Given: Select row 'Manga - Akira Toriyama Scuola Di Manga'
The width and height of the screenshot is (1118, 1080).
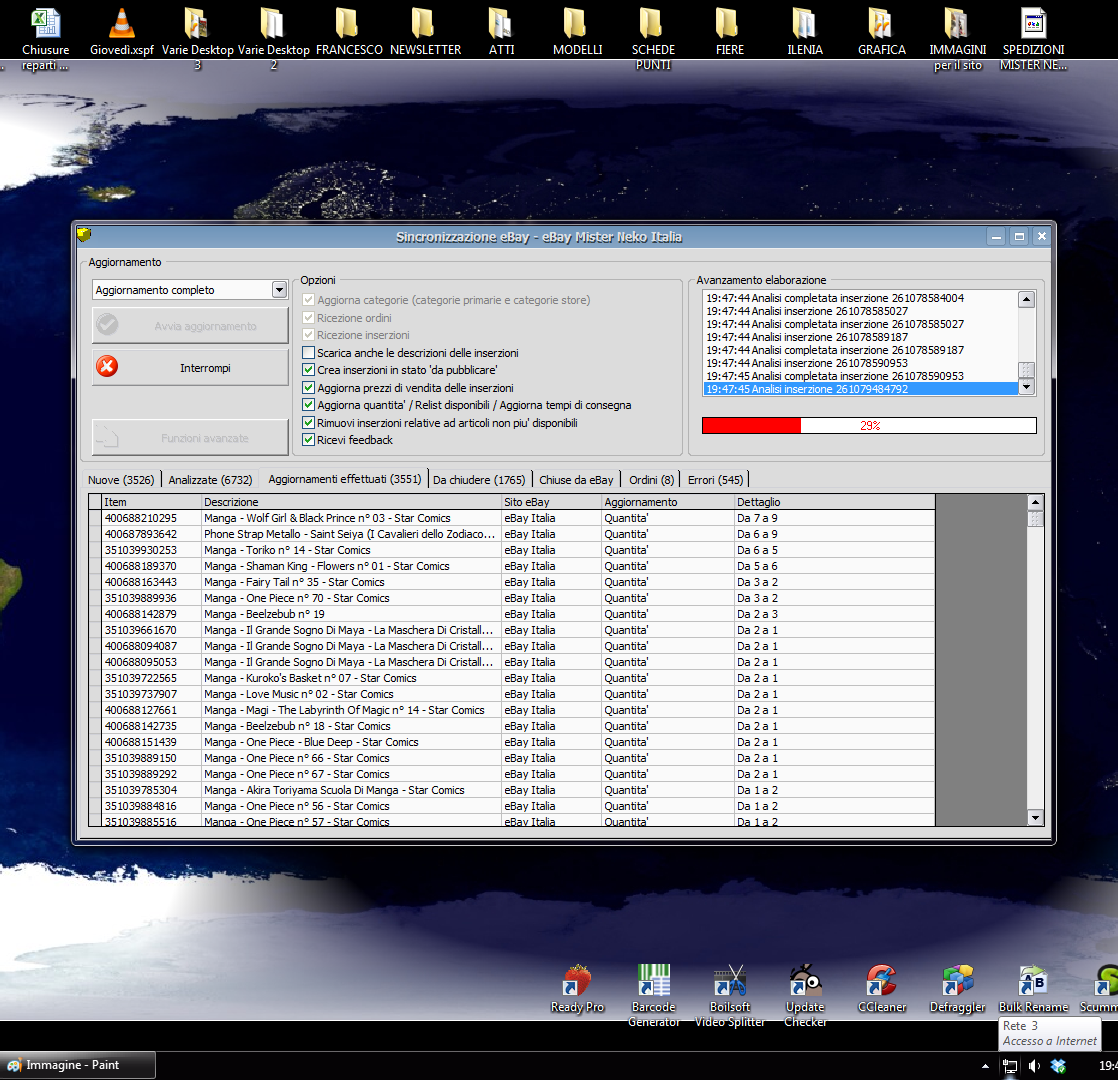Looking at the screenshot, I should pos(512,790).
